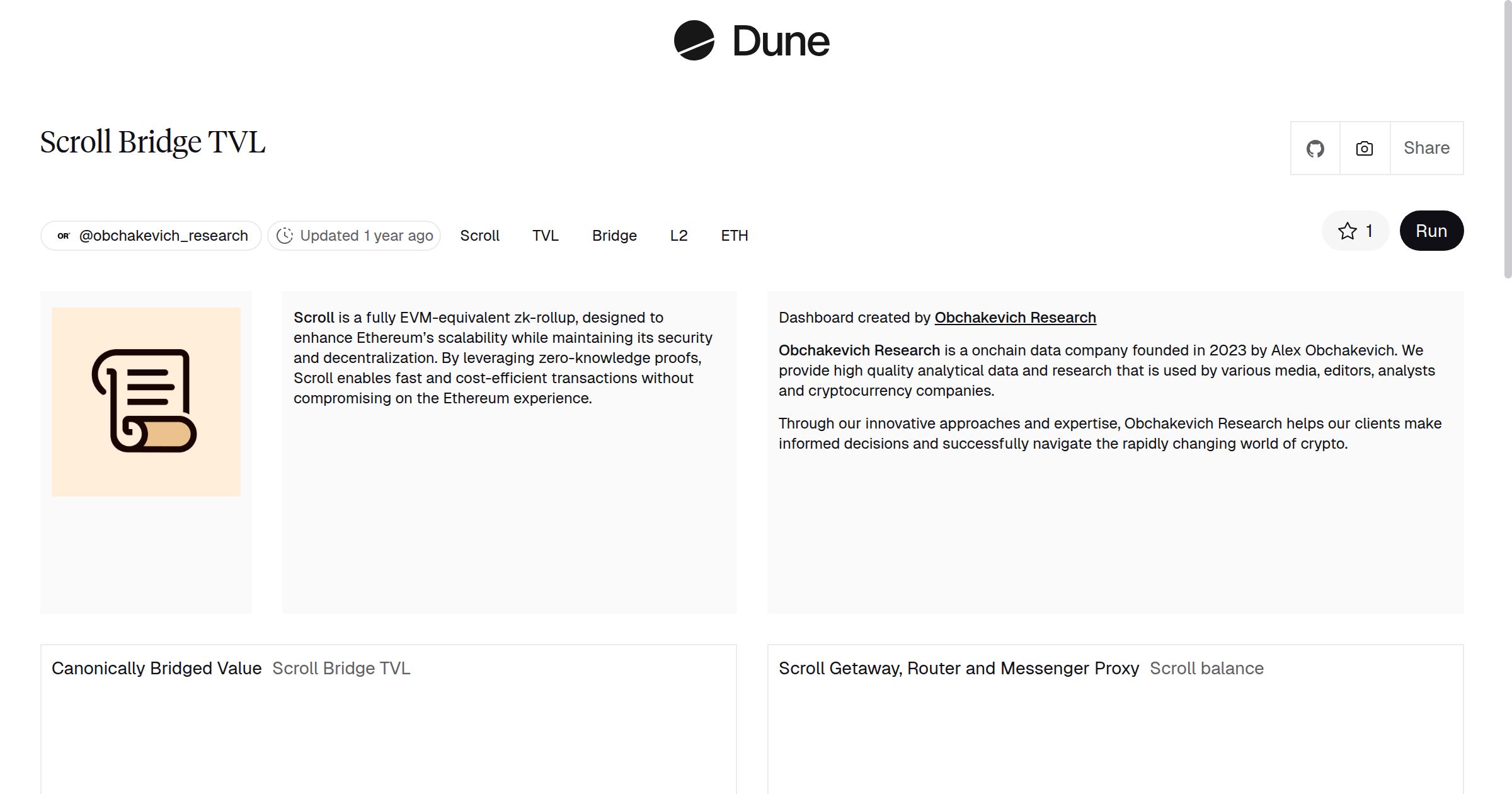Viewport: 1512px width, 794px height.
Task: Open the @obchakevich_research profile
Action: point(163,236)
